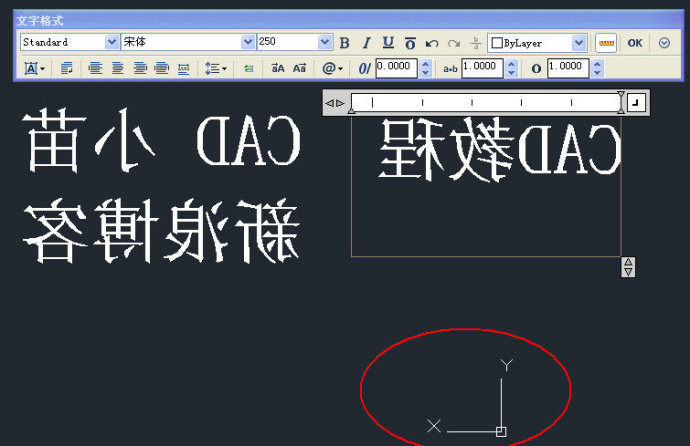
Task: Open the options menu round button
Action: pyautogui.click(x=664, y=43)
